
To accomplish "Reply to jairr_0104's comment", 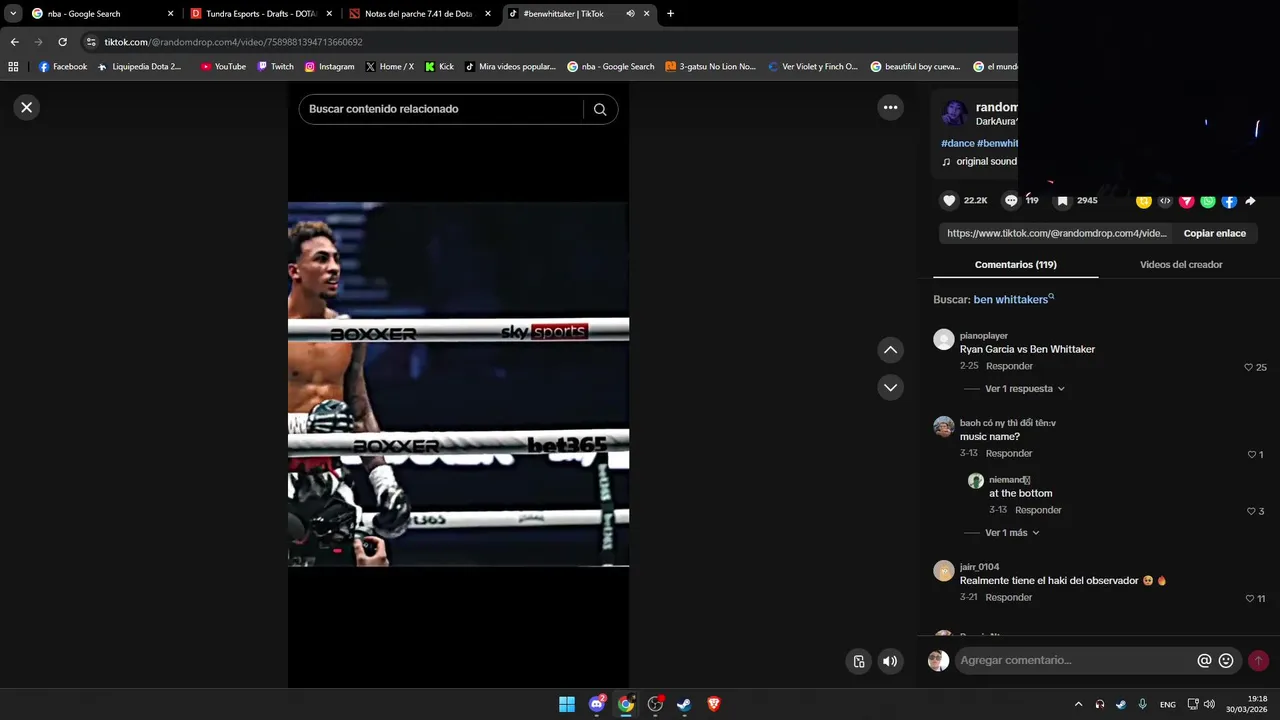I will (1009, 597).
